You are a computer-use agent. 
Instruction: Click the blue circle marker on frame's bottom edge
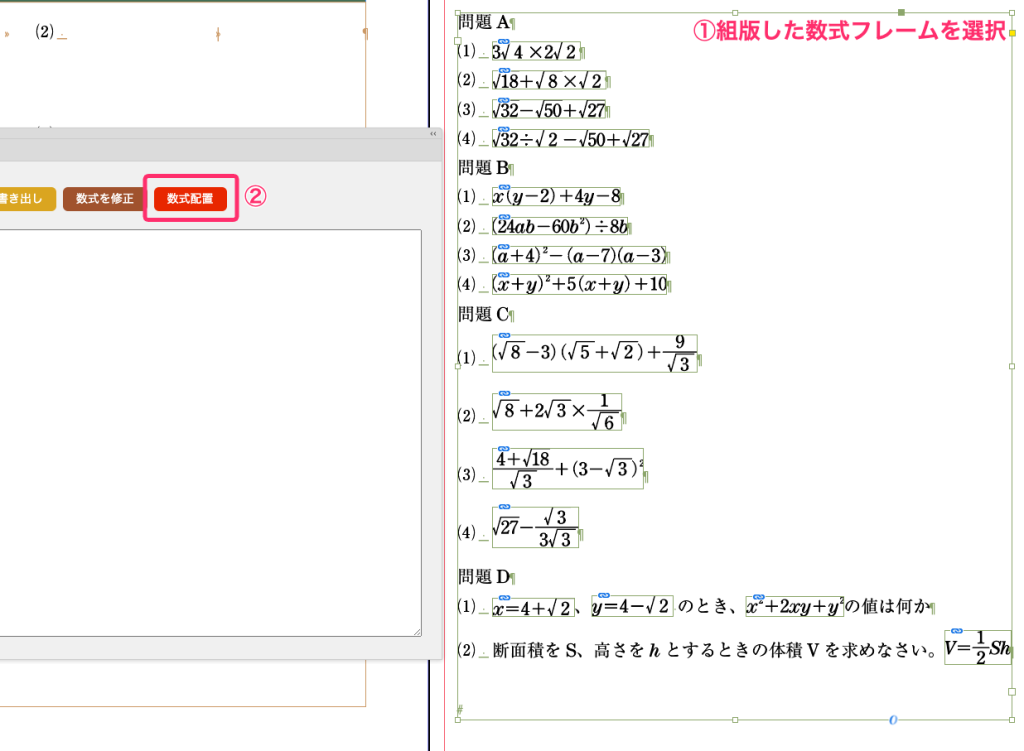click(893, 719)
